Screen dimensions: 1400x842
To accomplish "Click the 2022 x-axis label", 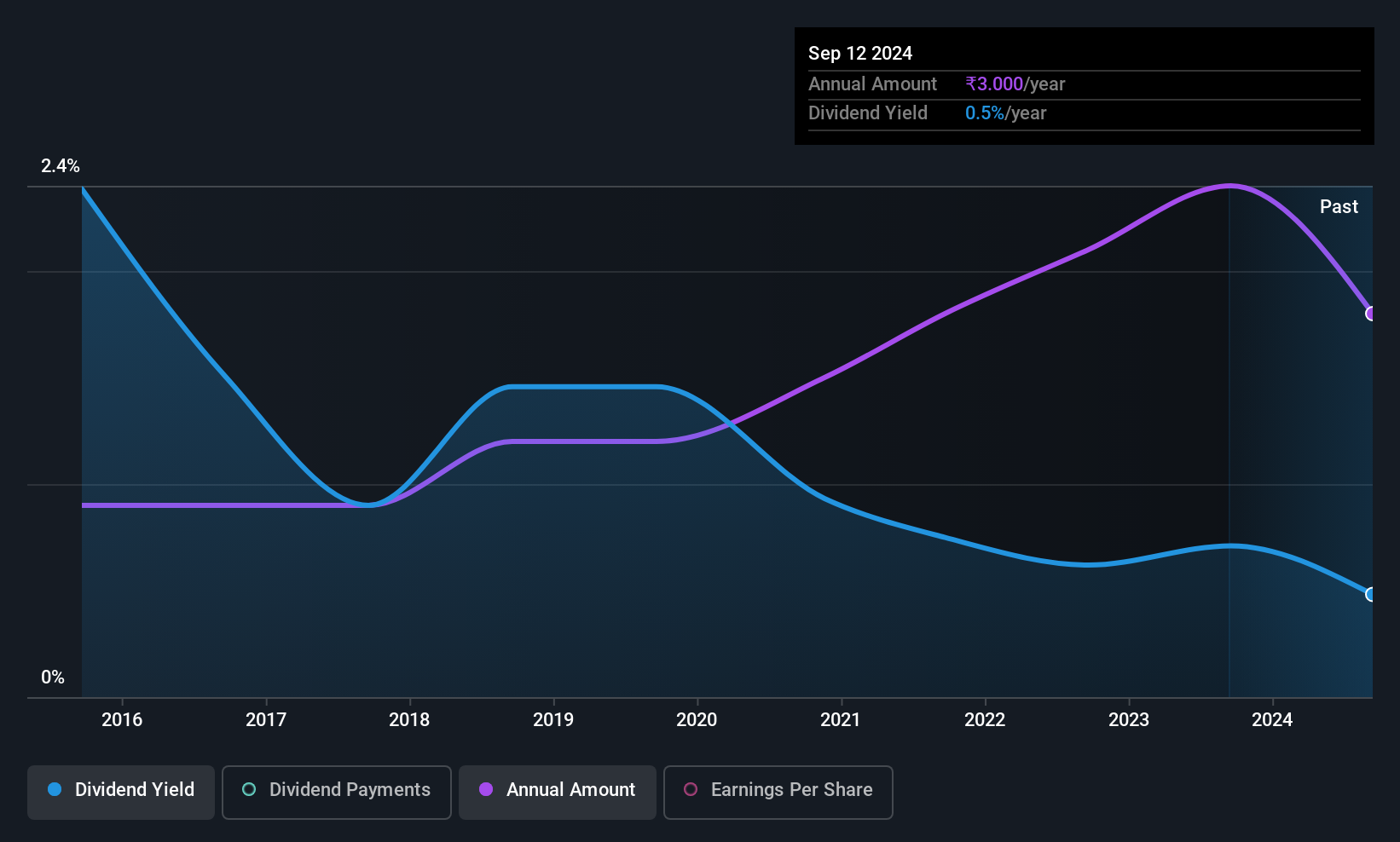I will coord(985,719).
